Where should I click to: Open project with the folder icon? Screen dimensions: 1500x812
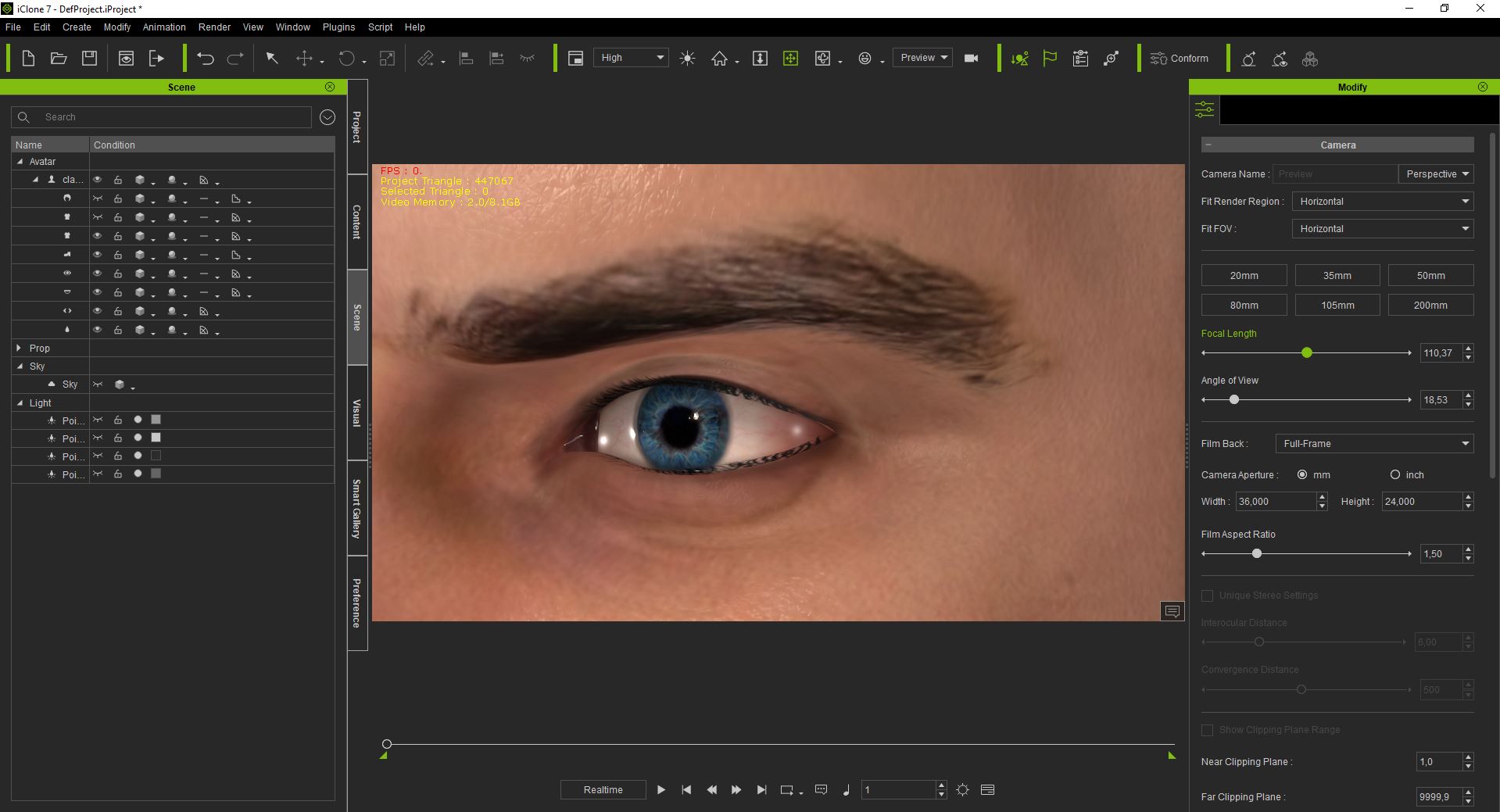59,59
